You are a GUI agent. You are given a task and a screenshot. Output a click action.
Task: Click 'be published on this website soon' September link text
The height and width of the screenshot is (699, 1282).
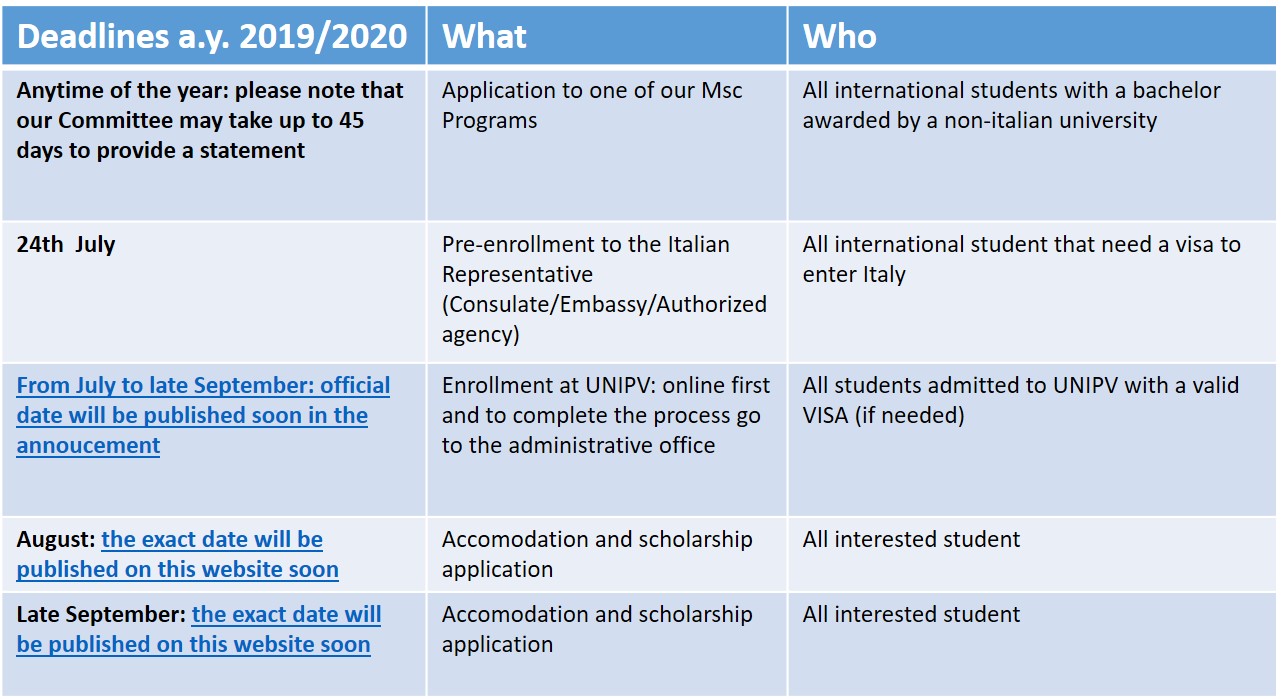coord(193,645)
